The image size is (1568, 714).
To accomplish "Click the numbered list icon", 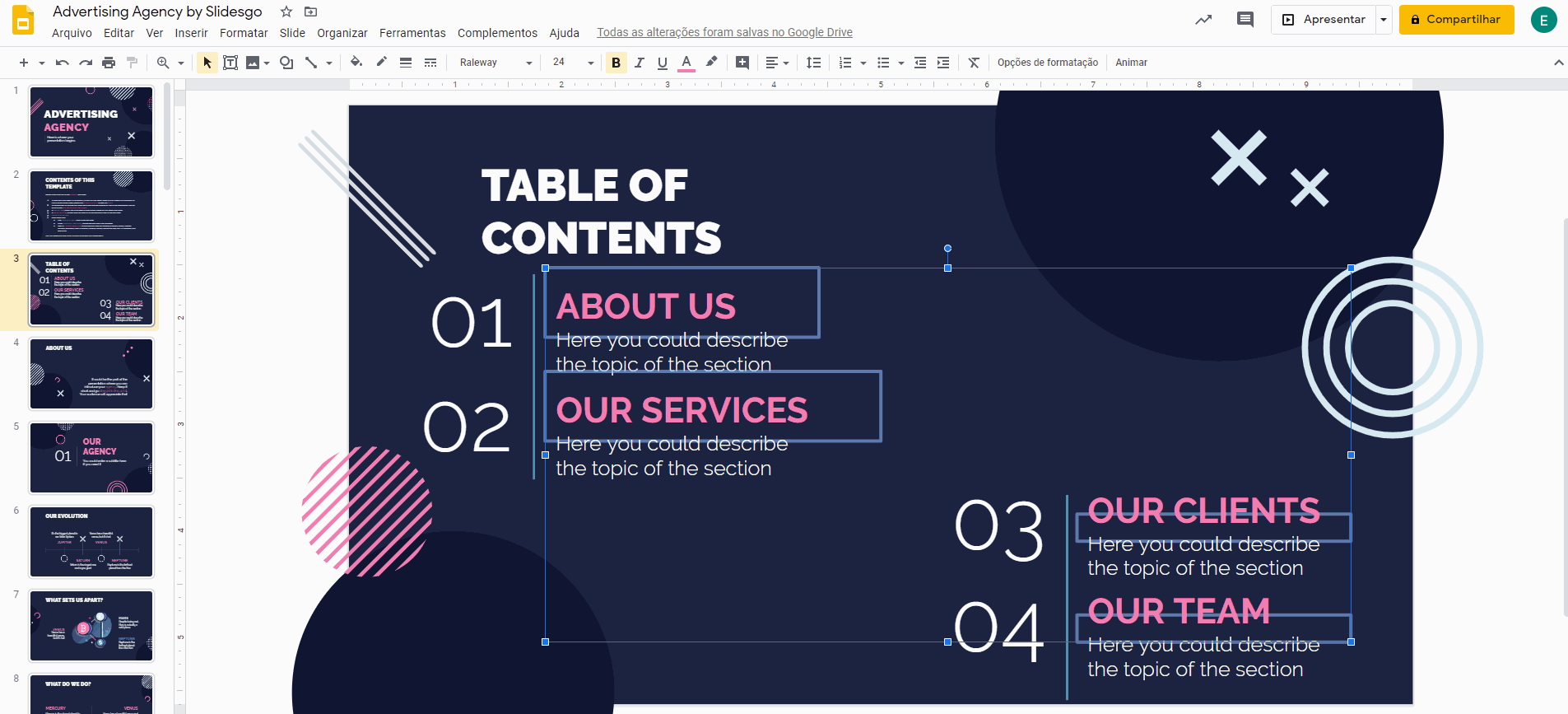I will 845,63.
